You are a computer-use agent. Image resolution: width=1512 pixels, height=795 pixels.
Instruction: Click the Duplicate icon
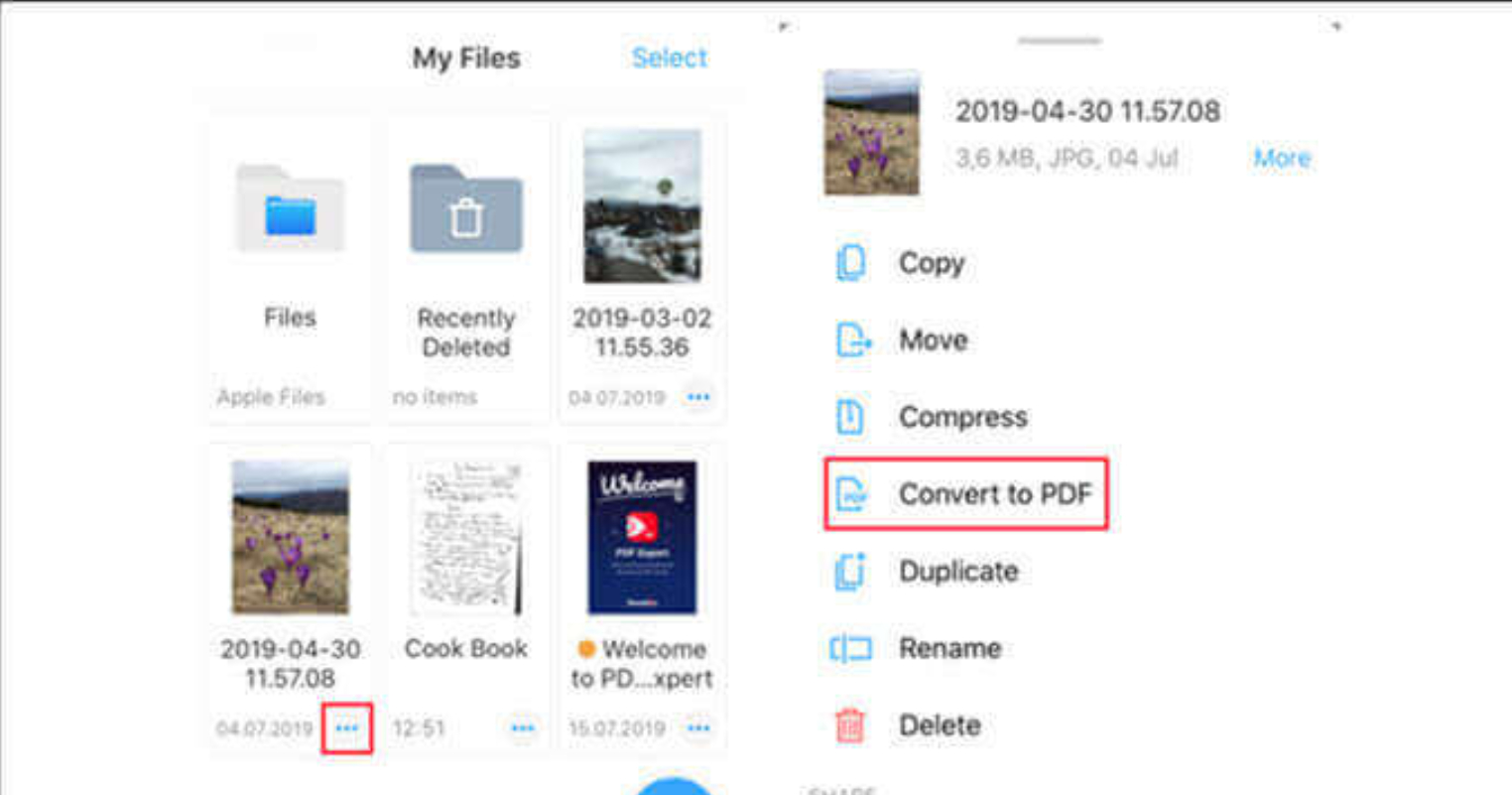coord(850,571)
